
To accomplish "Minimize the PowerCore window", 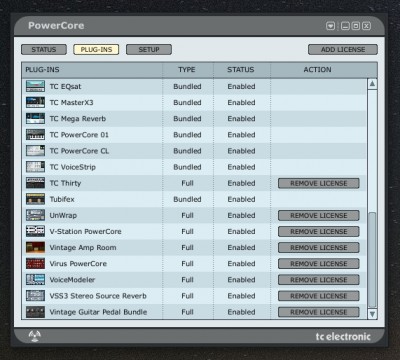I will (x=345, y=26).
